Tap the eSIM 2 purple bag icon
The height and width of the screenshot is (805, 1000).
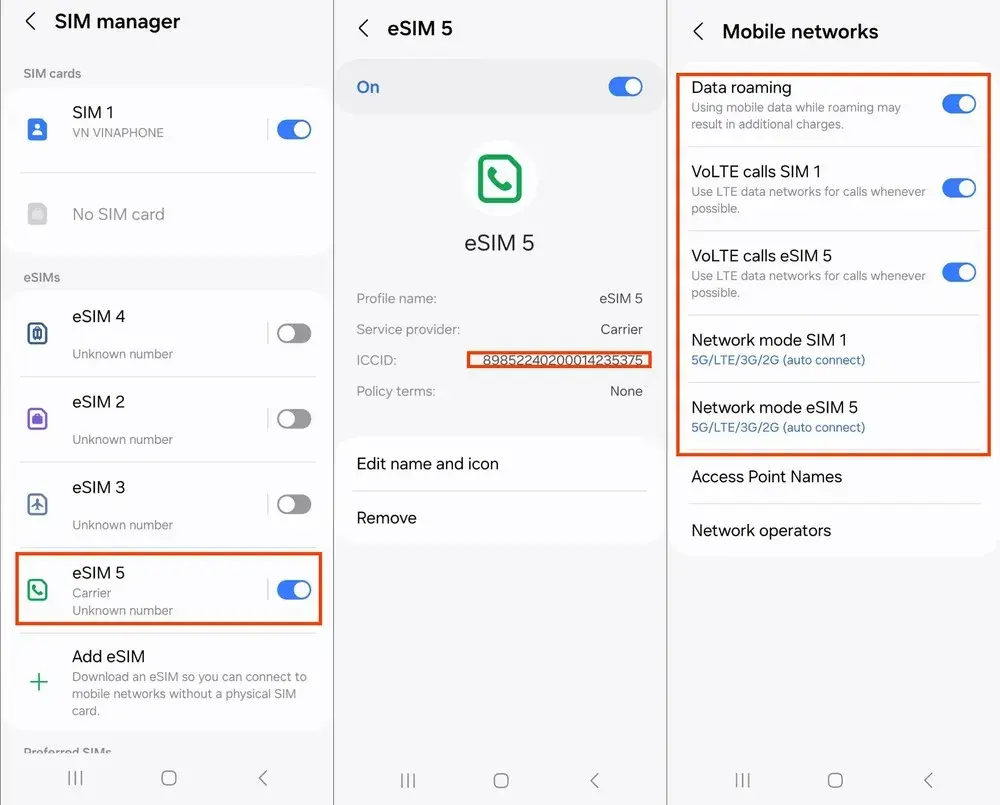[38, 418]
